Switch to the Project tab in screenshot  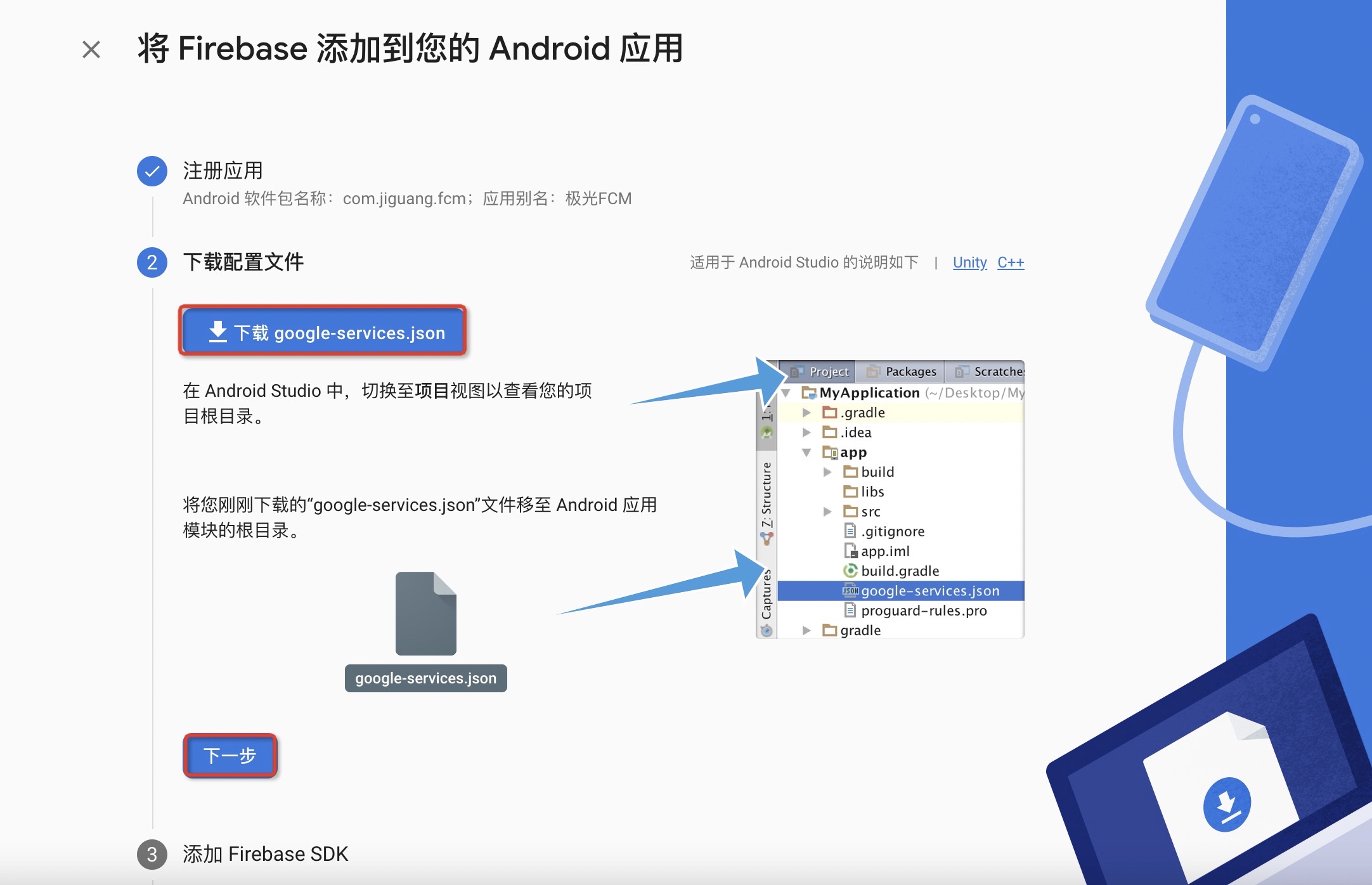pos(819,371)
